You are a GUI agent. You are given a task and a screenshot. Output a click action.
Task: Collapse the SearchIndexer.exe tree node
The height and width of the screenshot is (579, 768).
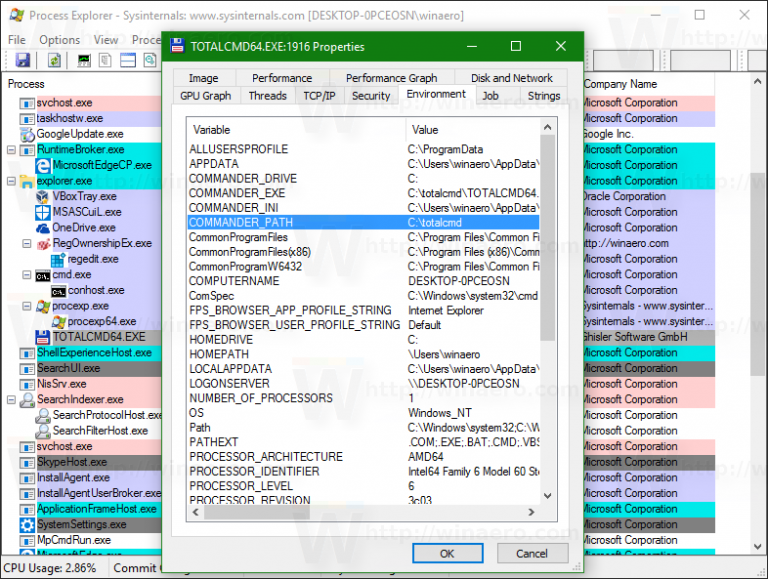pos(11,400)
